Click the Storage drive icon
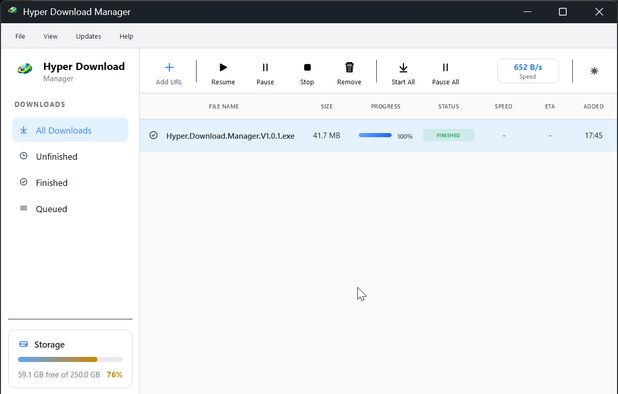The width and height of the screenshot is (618, 394). (24, 344)
